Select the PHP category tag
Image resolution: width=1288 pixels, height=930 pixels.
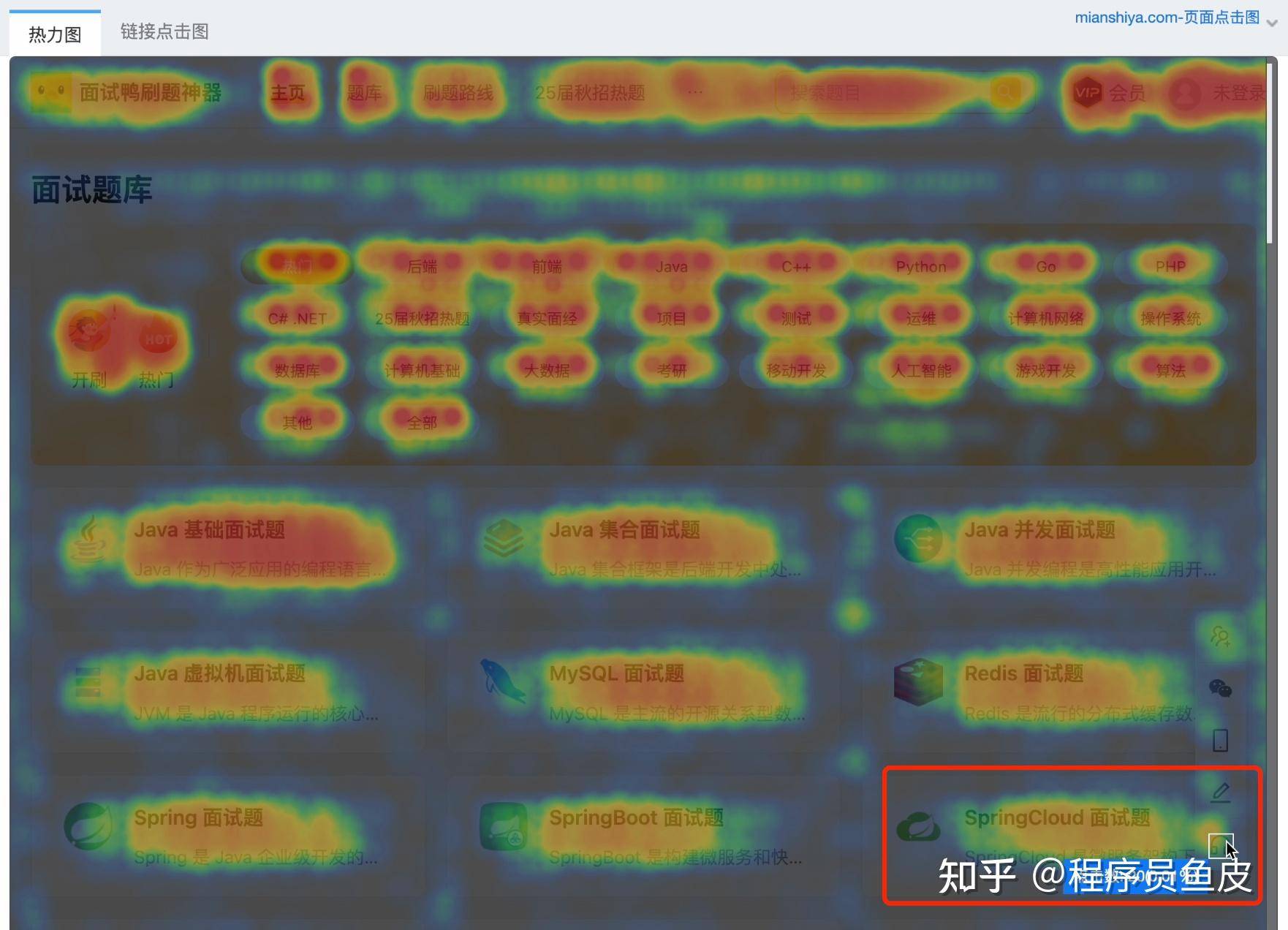[1170, 266]
